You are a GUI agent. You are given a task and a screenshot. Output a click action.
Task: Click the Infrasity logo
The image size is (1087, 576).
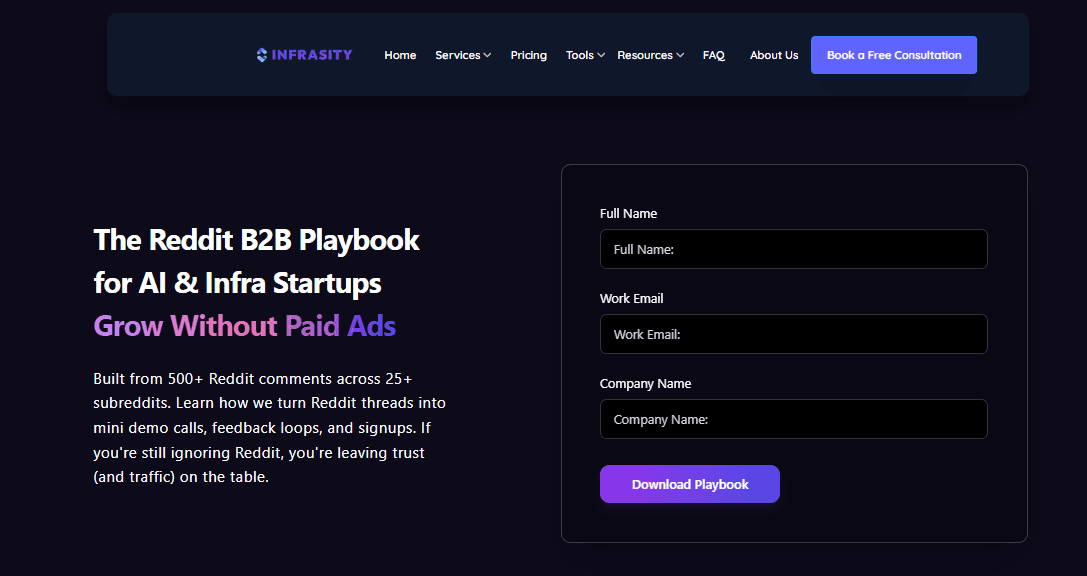(x=304, y=55)
